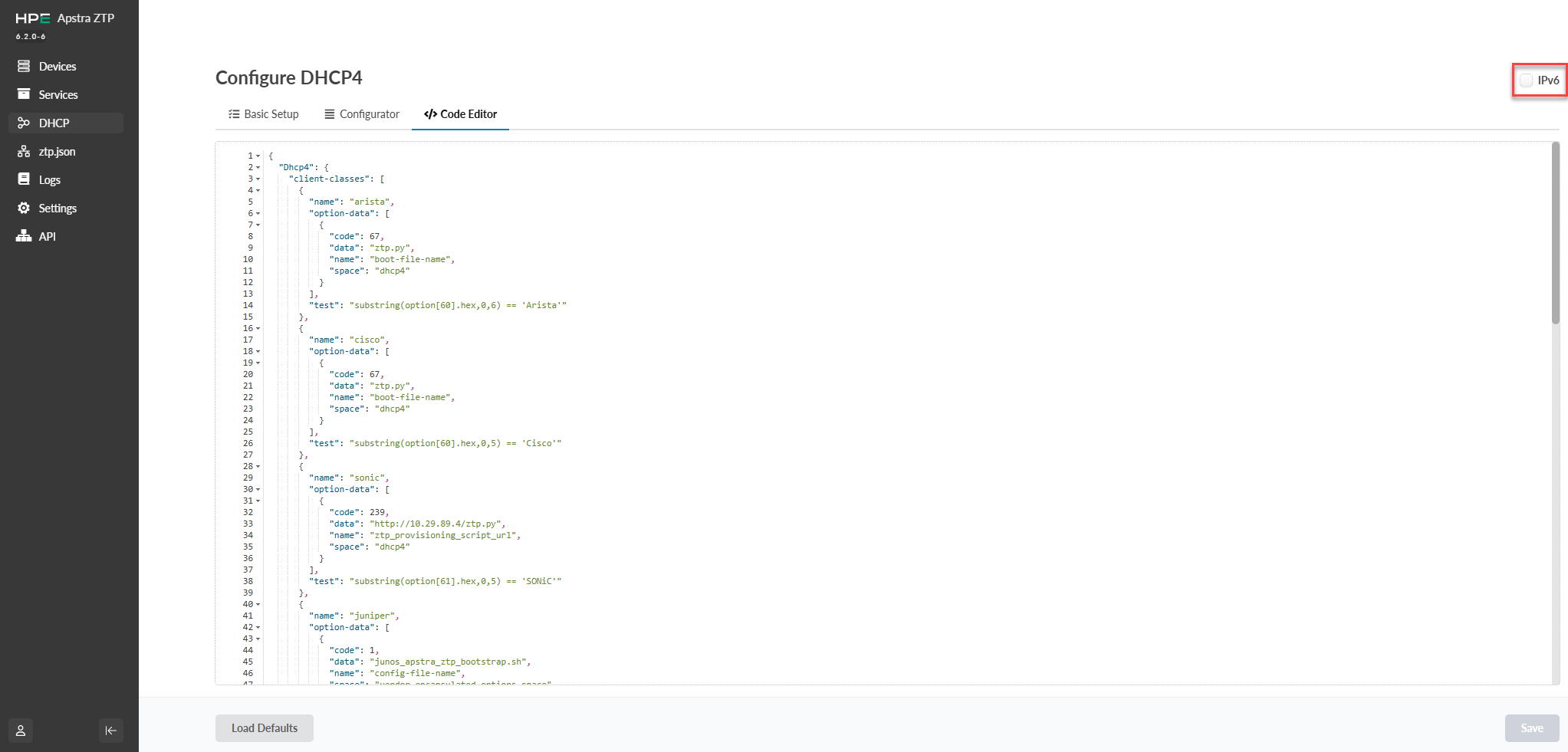Click the ztp.json hierarchy icon

[x=24, y=151]
